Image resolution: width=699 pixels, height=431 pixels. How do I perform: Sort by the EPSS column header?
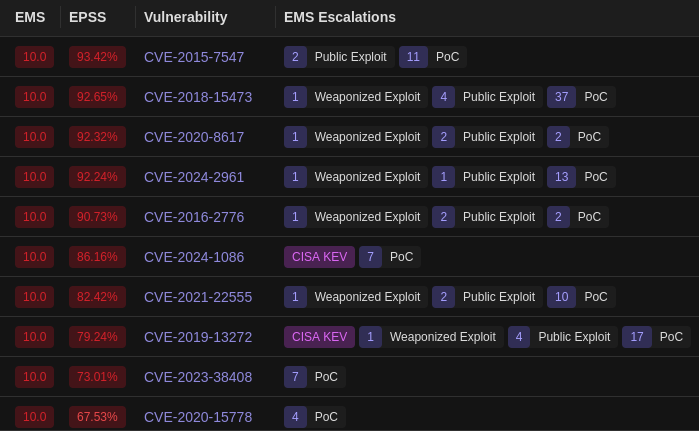pyautogui.click(x=87, y=17)
